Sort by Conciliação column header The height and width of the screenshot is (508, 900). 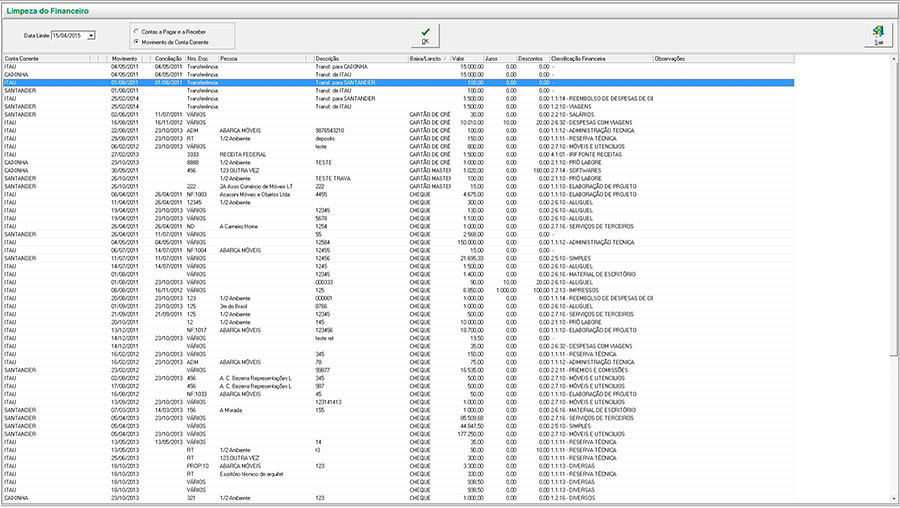[x=168, y=59]
